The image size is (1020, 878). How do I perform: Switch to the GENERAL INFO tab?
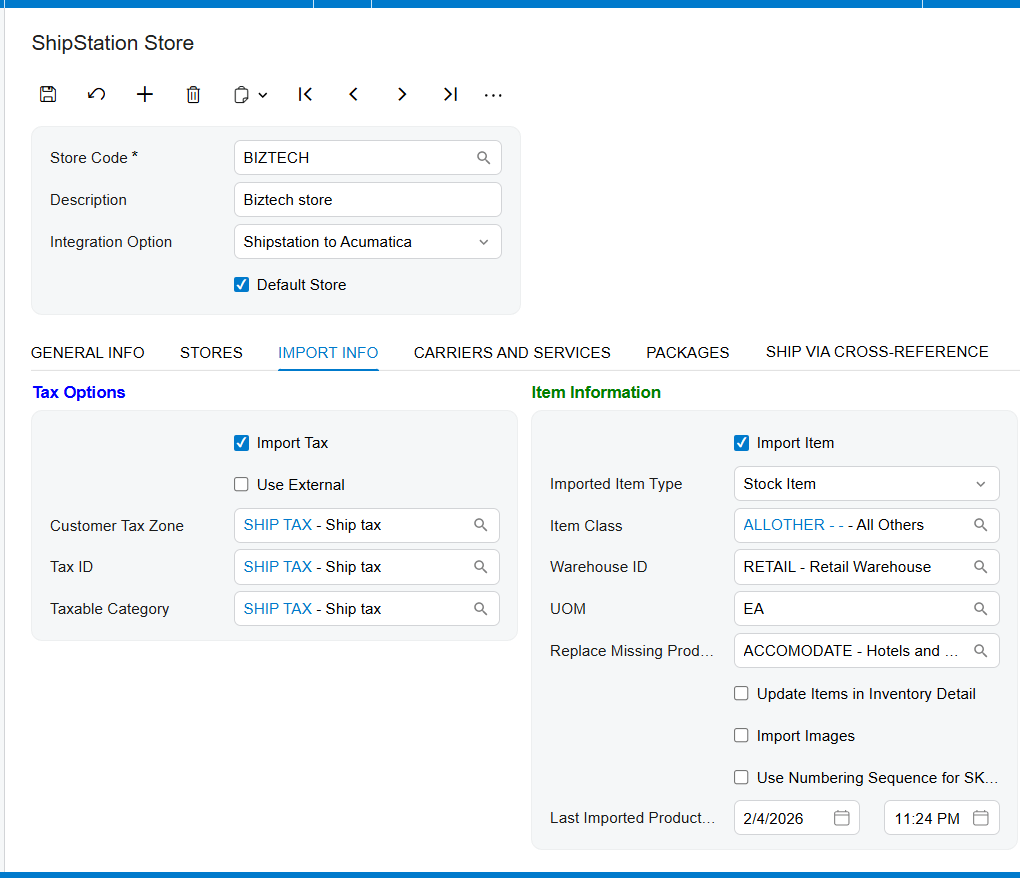[88, 353]
